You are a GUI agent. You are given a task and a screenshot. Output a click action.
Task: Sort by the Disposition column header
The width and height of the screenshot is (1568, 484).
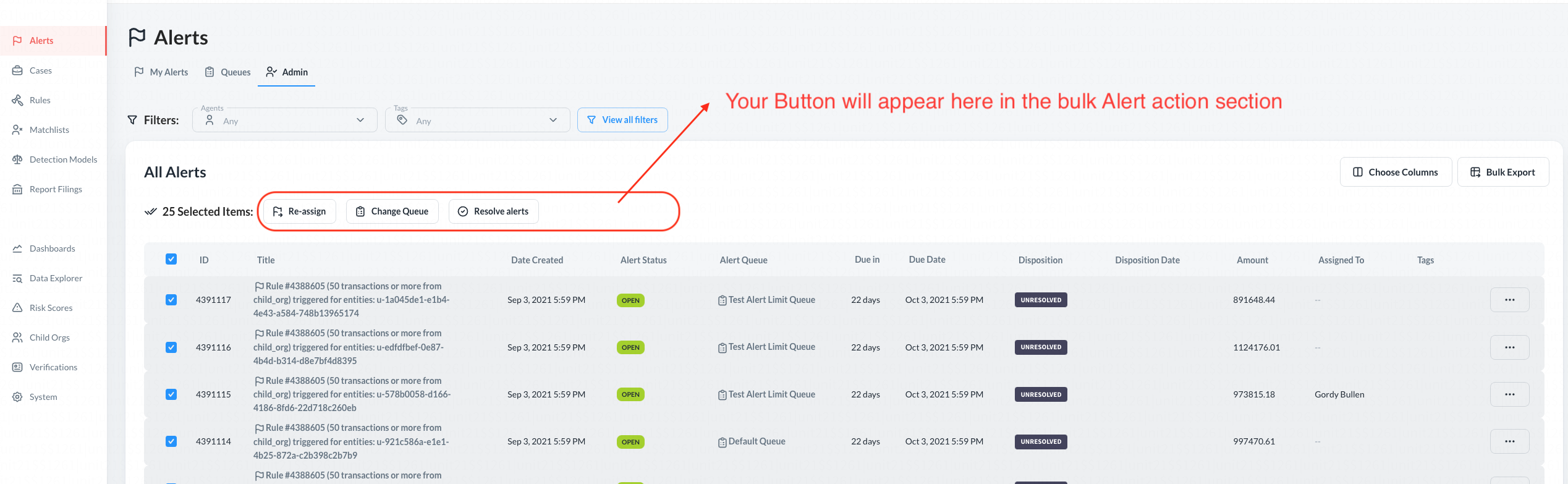click(x=1040, y=260)
